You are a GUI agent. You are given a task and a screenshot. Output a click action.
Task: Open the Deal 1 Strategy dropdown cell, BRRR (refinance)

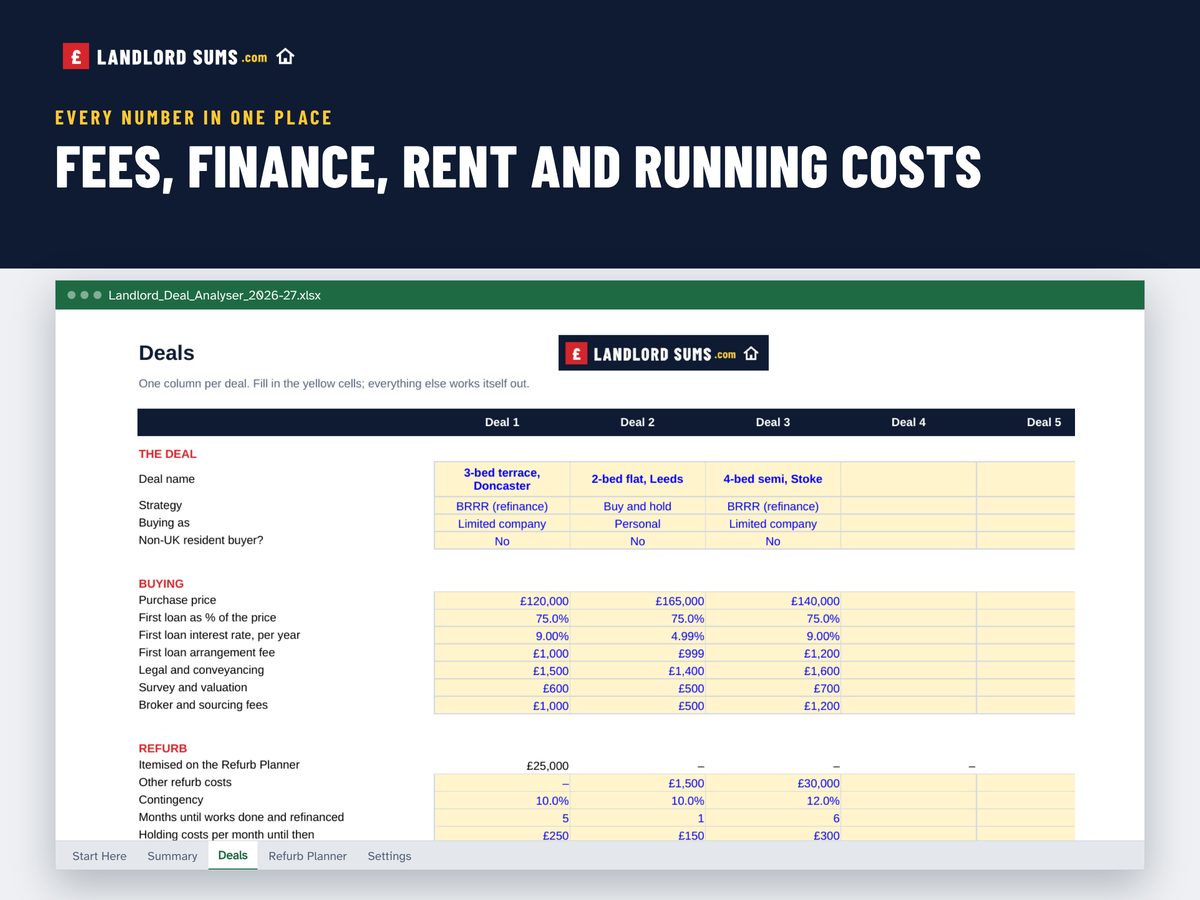point(502,506)
